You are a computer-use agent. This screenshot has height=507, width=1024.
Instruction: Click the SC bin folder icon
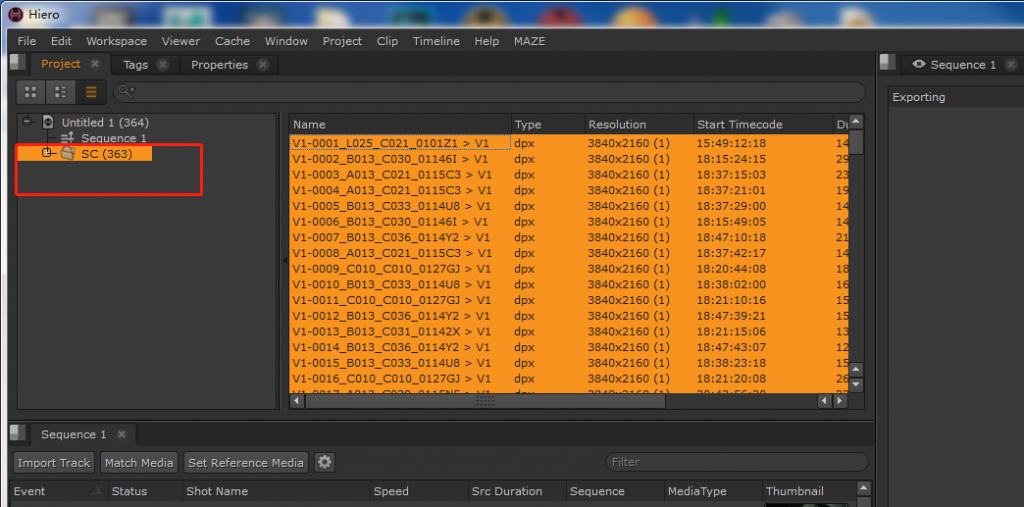68,154
